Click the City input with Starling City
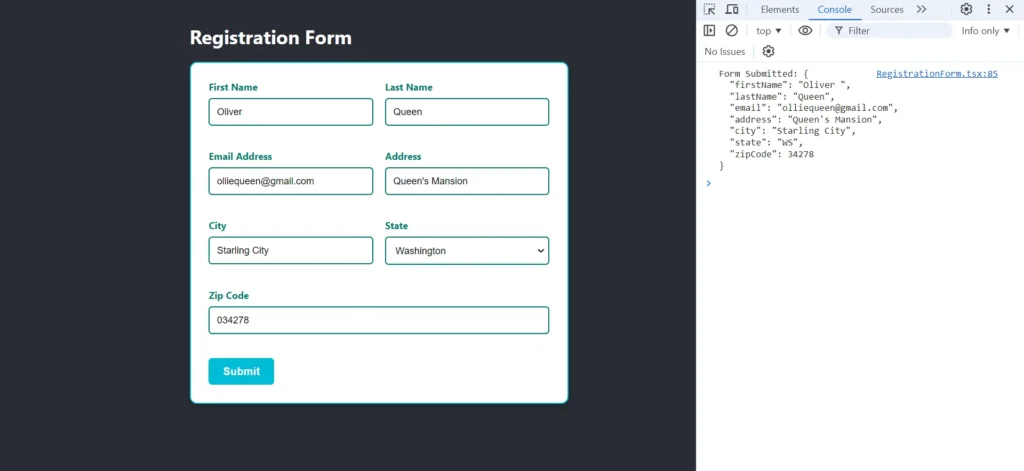The height and width of the screenshot is (471, 1024). [x=291, y=250]
